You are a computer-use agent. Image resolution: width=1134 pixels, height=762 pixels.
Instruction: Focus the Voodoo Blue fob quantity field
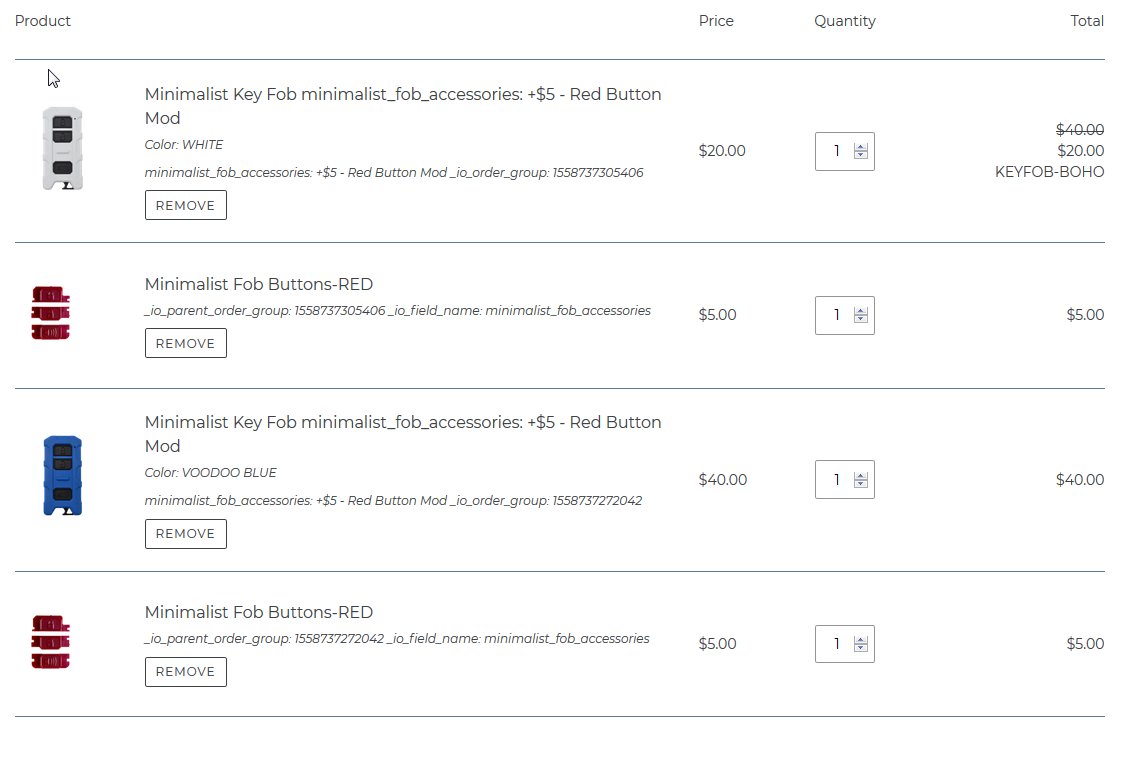836,479
